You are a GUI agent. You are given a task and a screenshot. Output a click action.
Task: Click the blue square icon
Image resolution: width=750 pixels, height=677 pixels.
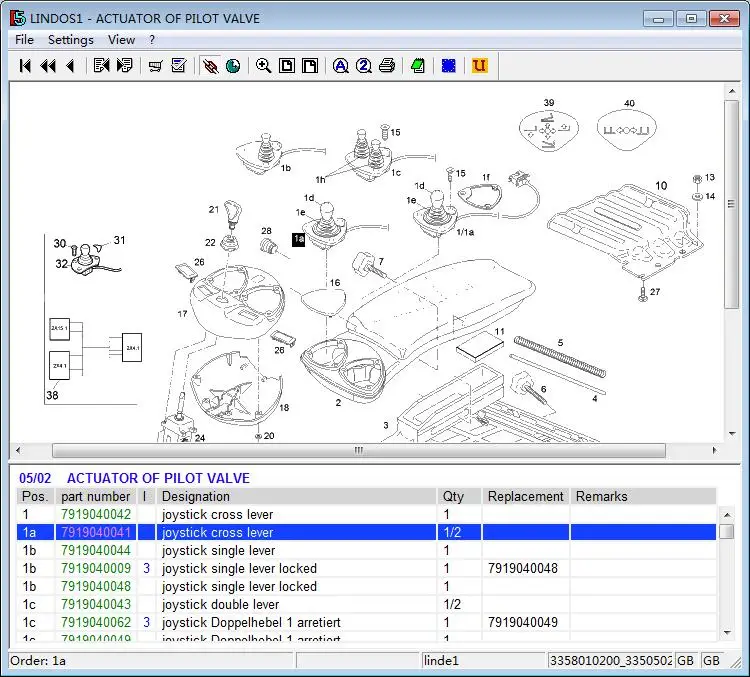pos(449,66)
